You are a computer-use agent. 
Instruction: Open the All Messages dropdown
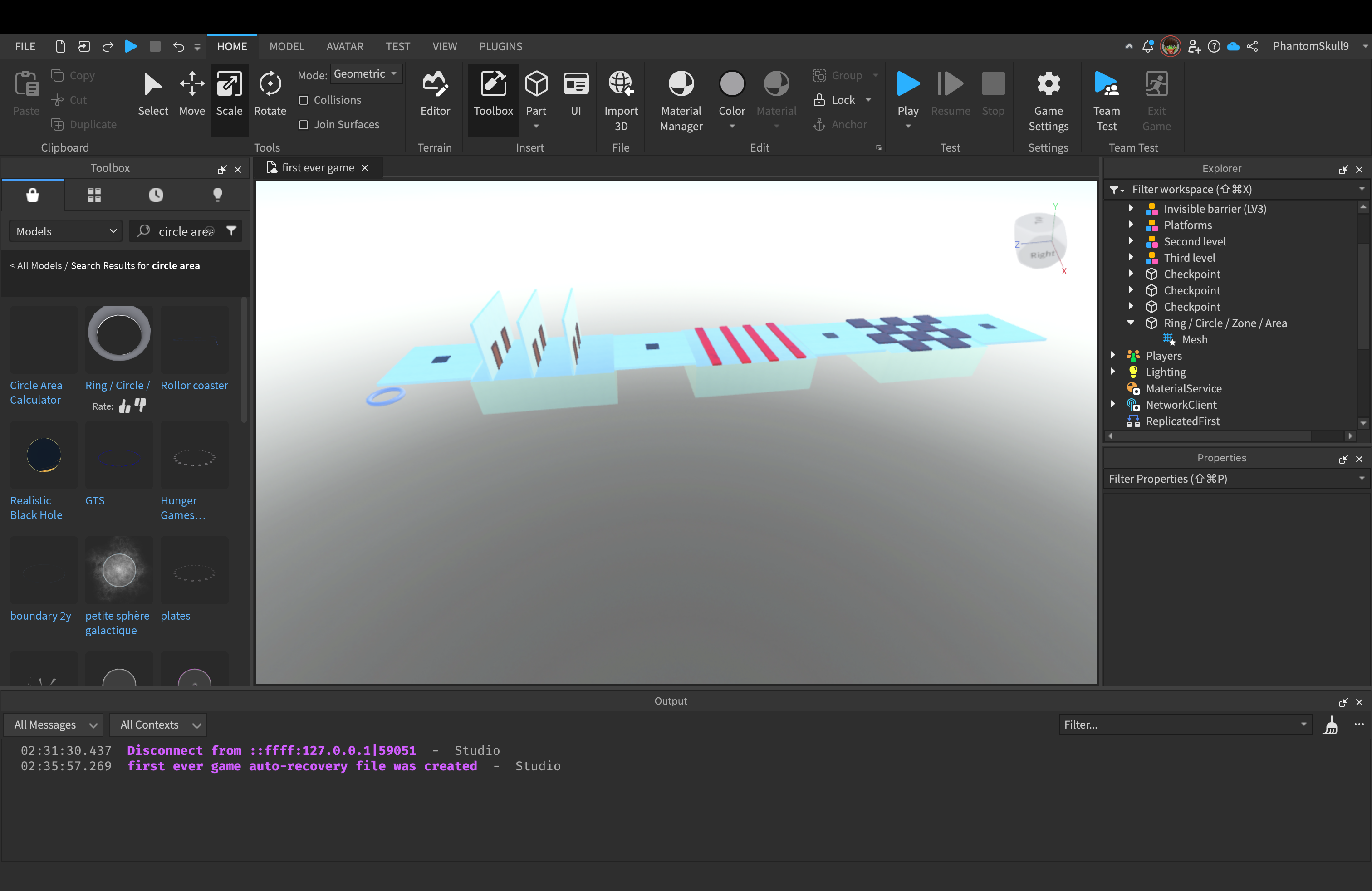click(x=54, y=725)
